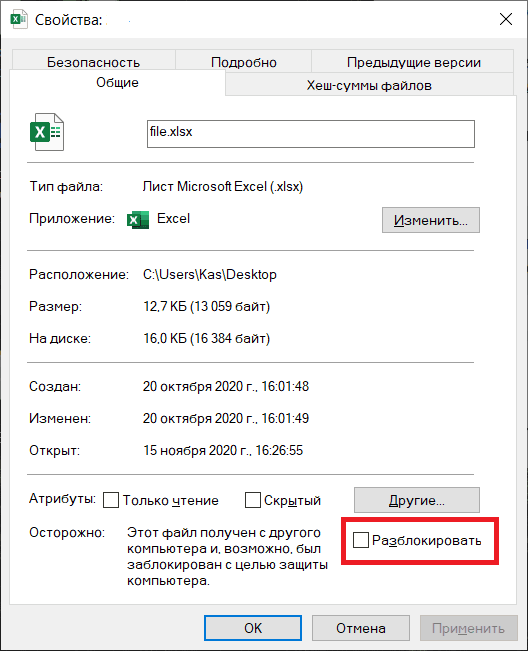Confirm with the OK button
528x651 pixels.
click(253, 628)
